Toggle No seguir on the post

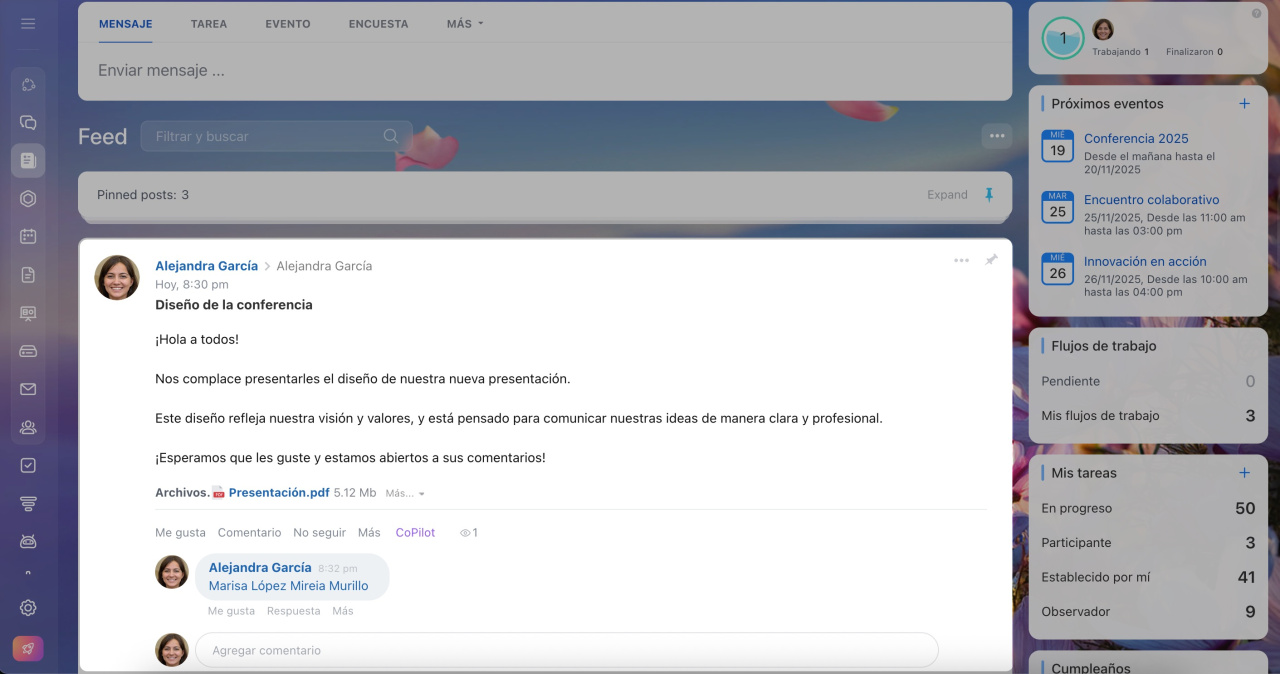pyautogui.click(x=319, y=533)
